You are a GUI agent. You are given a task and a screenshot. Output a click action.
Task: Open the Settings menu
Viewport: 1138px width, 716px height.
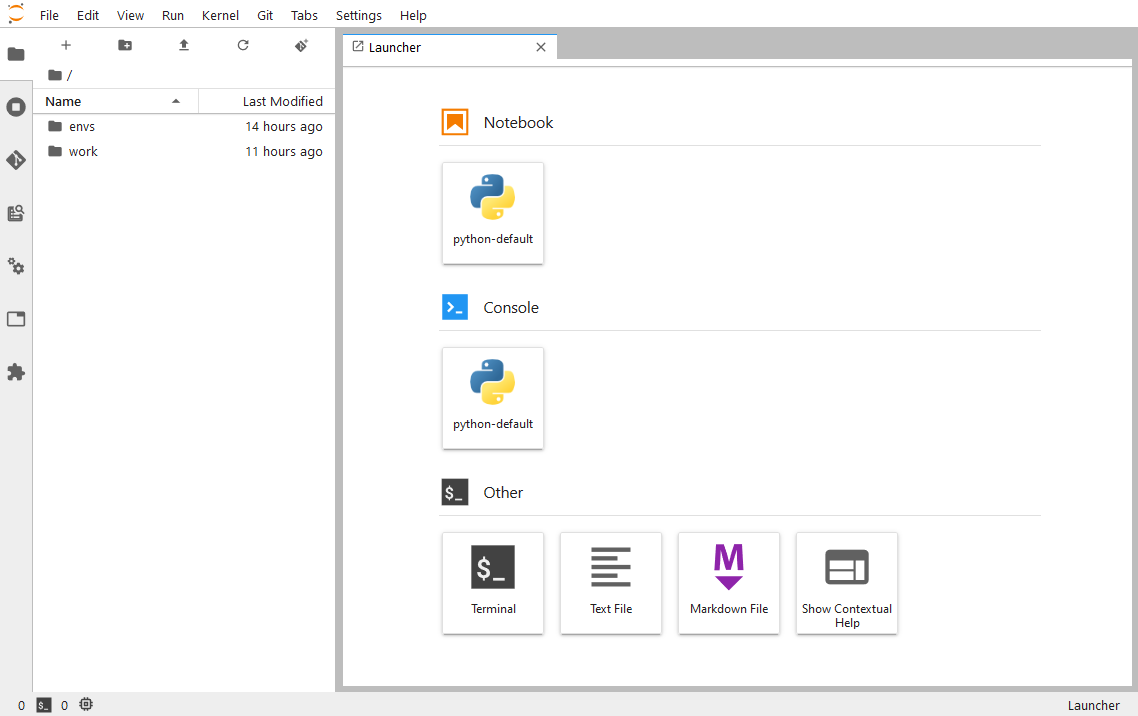pos(359,15)
